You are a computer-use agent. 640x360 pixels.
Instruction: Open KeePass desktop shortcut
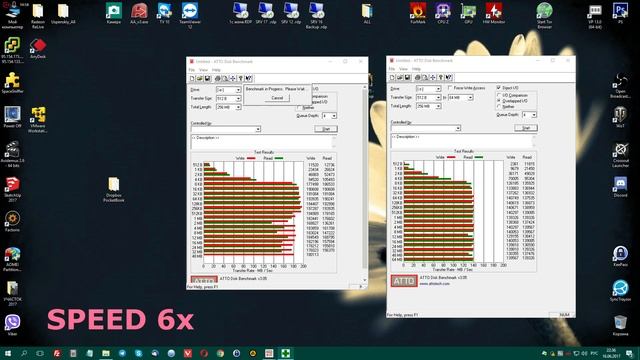click(620, 256)
